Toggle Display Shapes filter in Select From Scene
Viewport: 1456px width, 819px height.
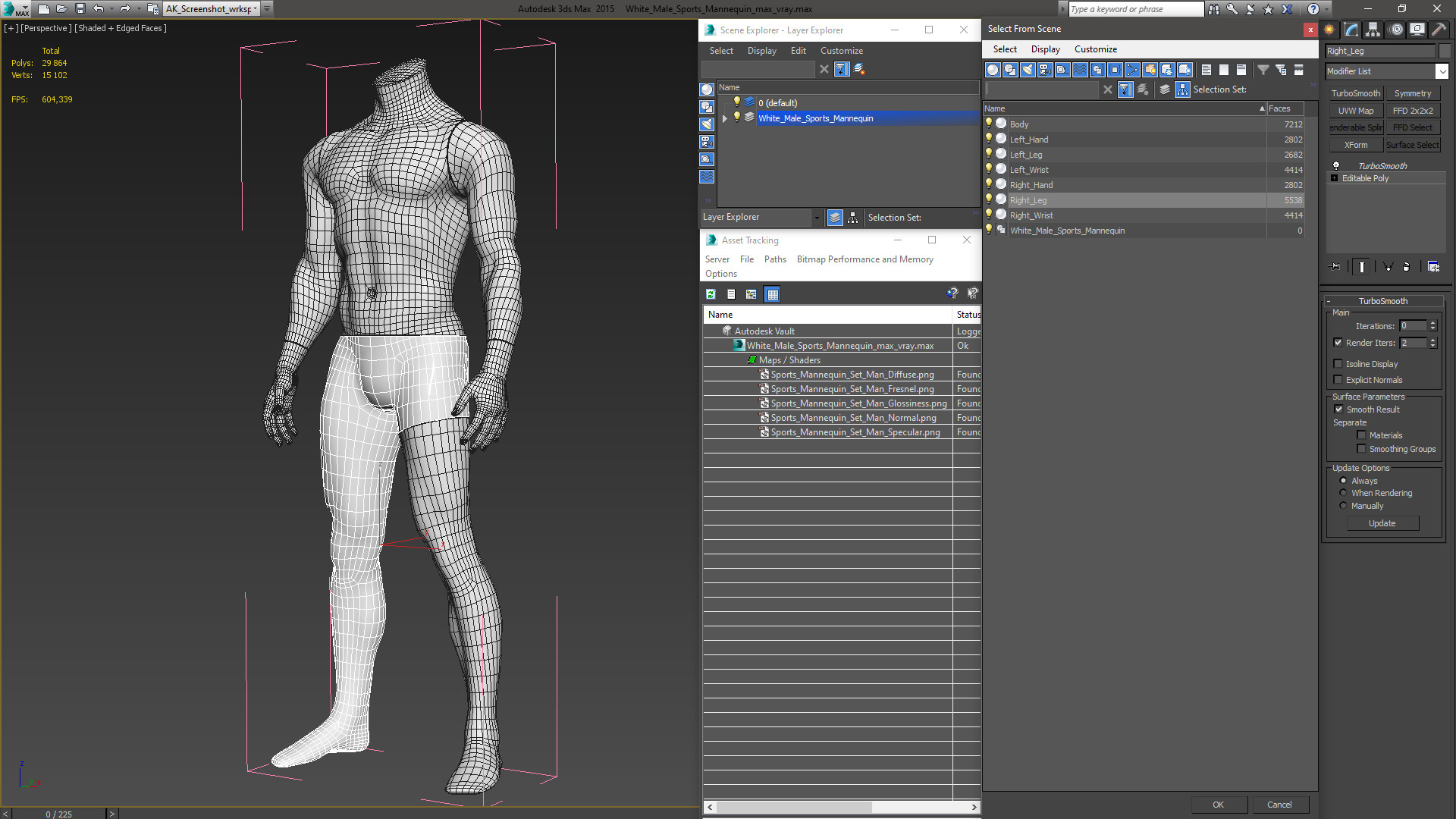[1010, 70]
